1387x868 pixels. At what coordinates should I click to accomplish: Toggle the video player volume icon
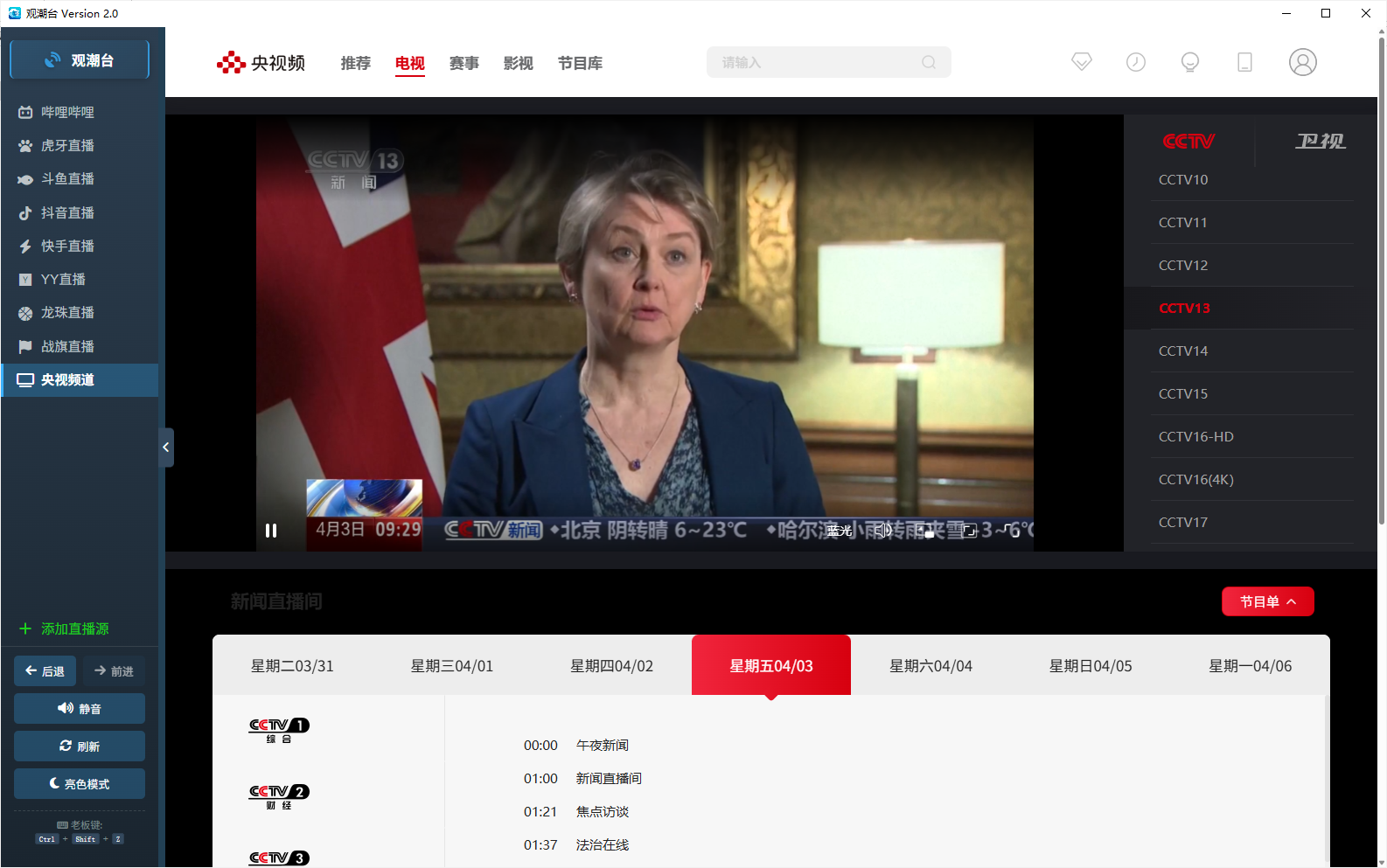[x=882, y=530]
